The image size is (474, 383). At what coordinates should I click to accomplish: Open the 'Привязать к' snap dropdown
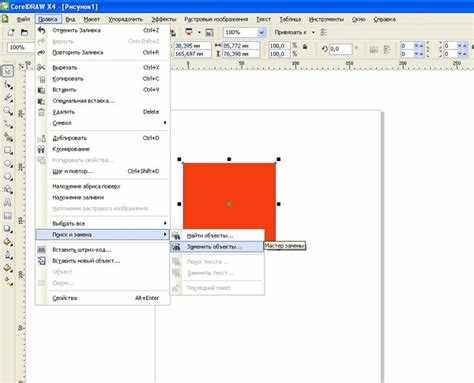tap(313, 32)
